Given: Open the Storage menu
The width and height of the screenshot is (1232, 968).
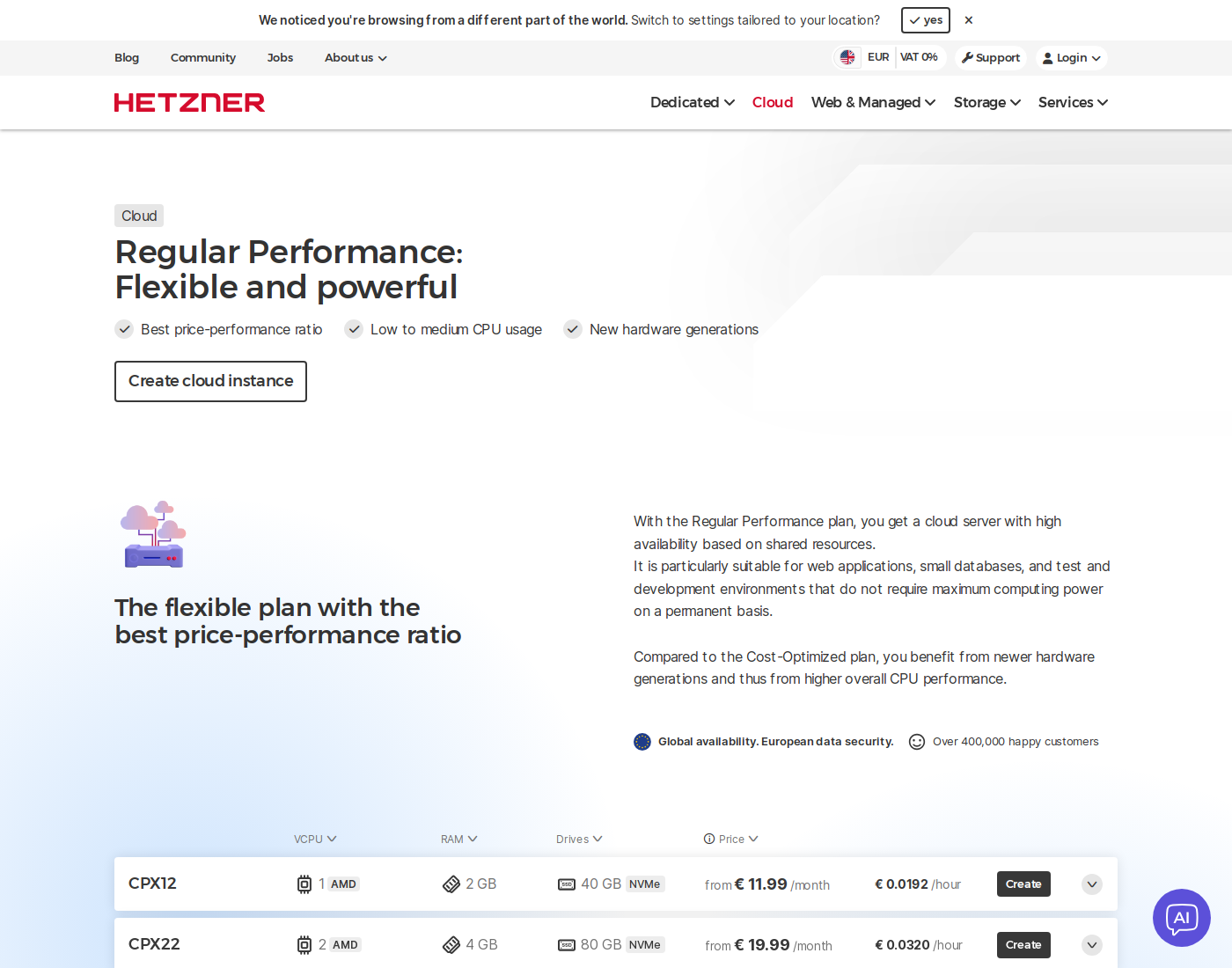Looking at the screenshot, I should pos(987,103).
